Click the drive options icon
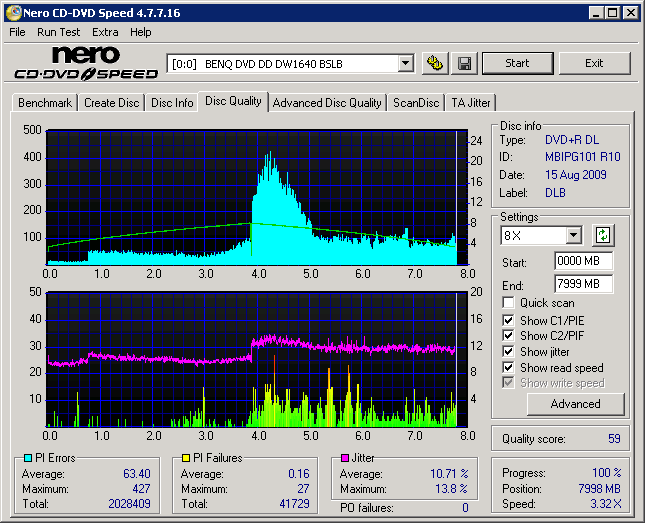The image size is (645, 523). [434, 63]
